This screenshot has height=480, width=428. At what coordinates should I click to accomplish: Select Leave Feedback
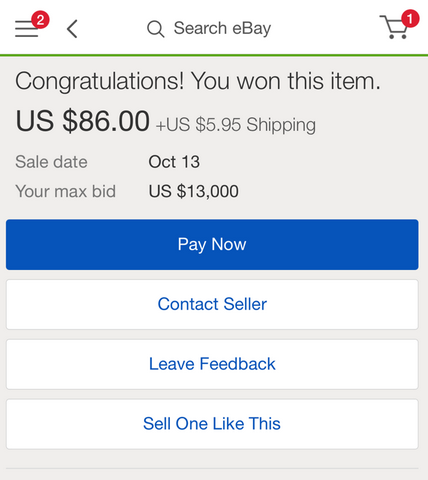[x=212, y=364]
